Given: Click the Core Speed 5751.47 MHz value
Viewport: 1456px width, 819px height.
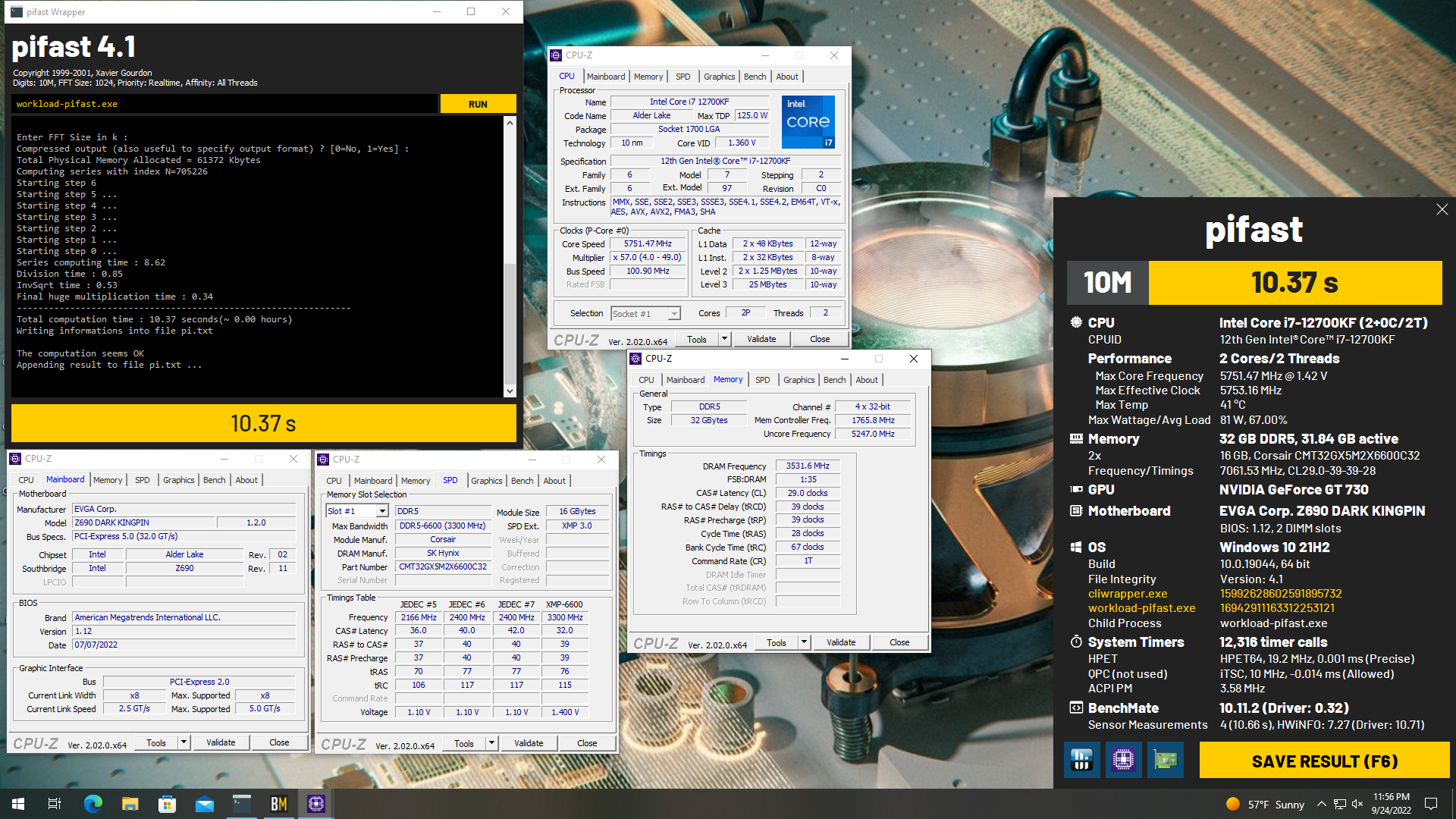Looking at the screenshot, I should (x=648, y=243).
